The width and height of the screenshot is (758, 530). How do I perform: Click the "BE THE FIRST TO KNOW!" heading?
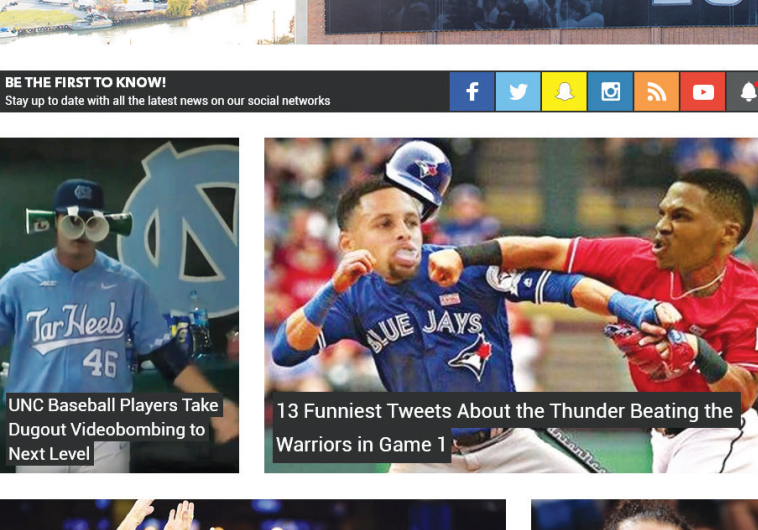pyautogui.click(x=86, y=83)
